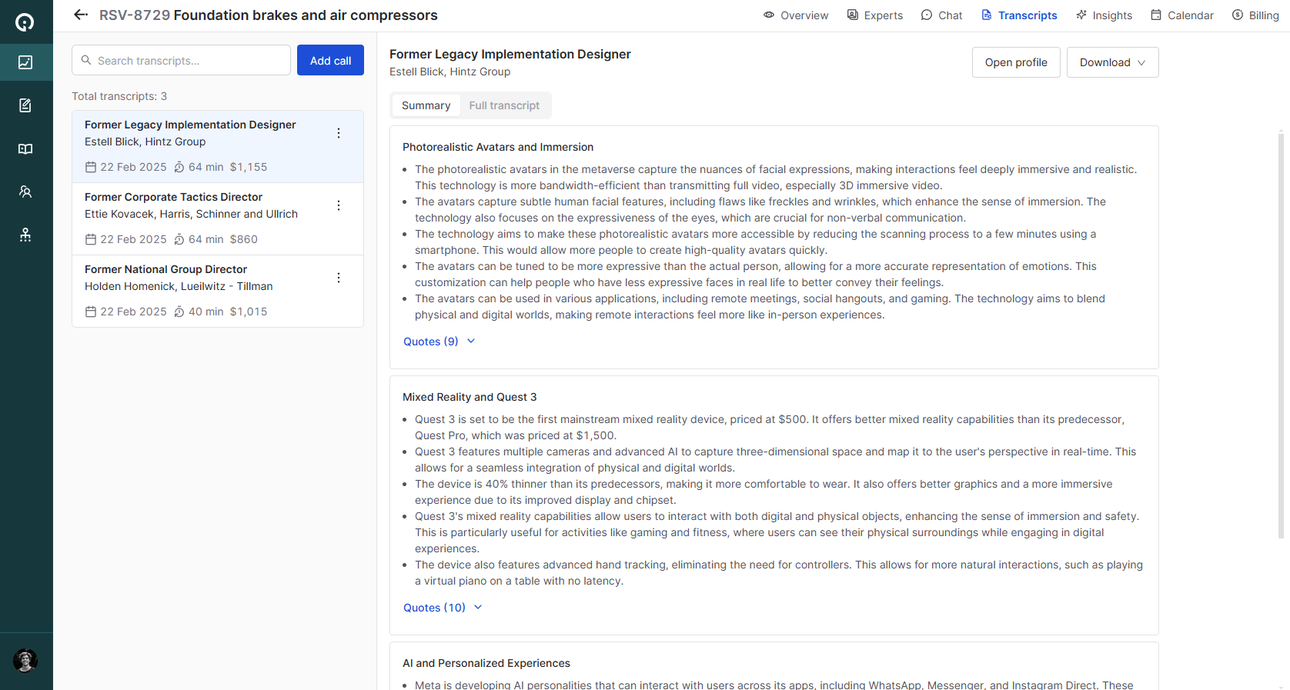The width and height of the screenshot is (1290, 690).
Task: Expand Quotes (10) under Mixed Reality
Action: [442, 607]
